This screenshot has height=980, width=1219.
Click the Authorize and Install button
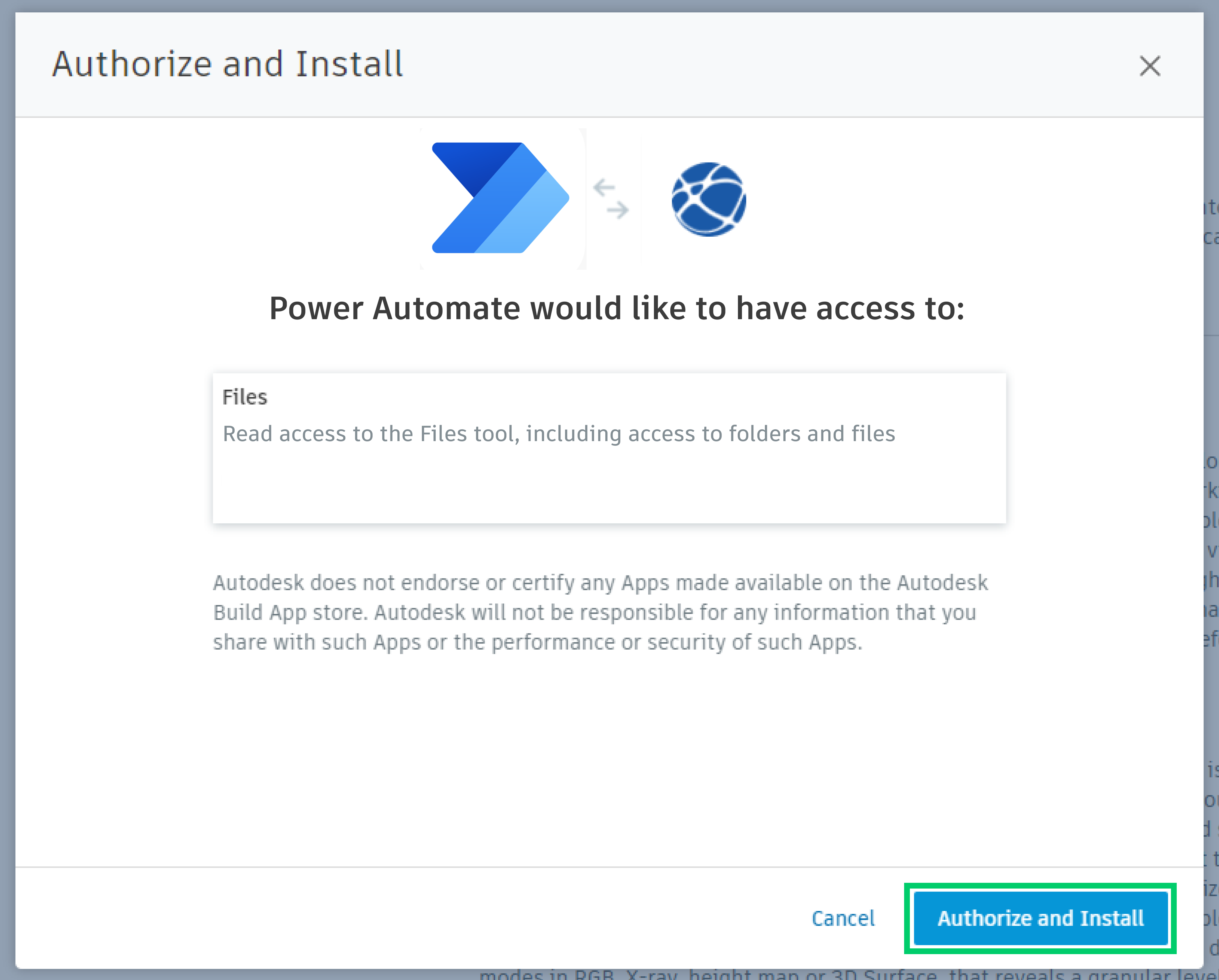point(1040,918)
